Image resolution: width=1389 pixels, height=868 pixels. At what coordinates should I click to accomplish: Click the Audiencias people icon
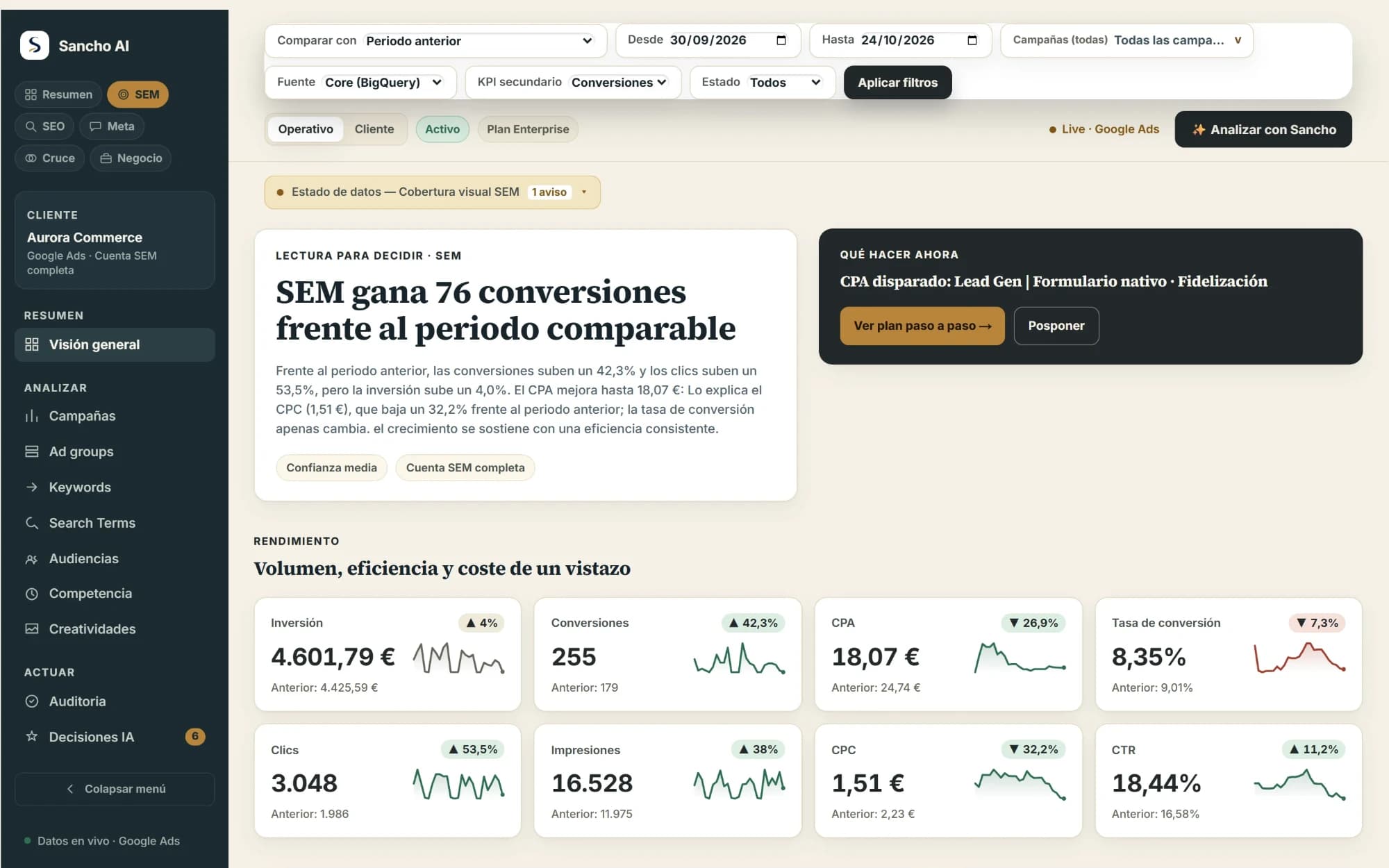(x=31, y=559)
